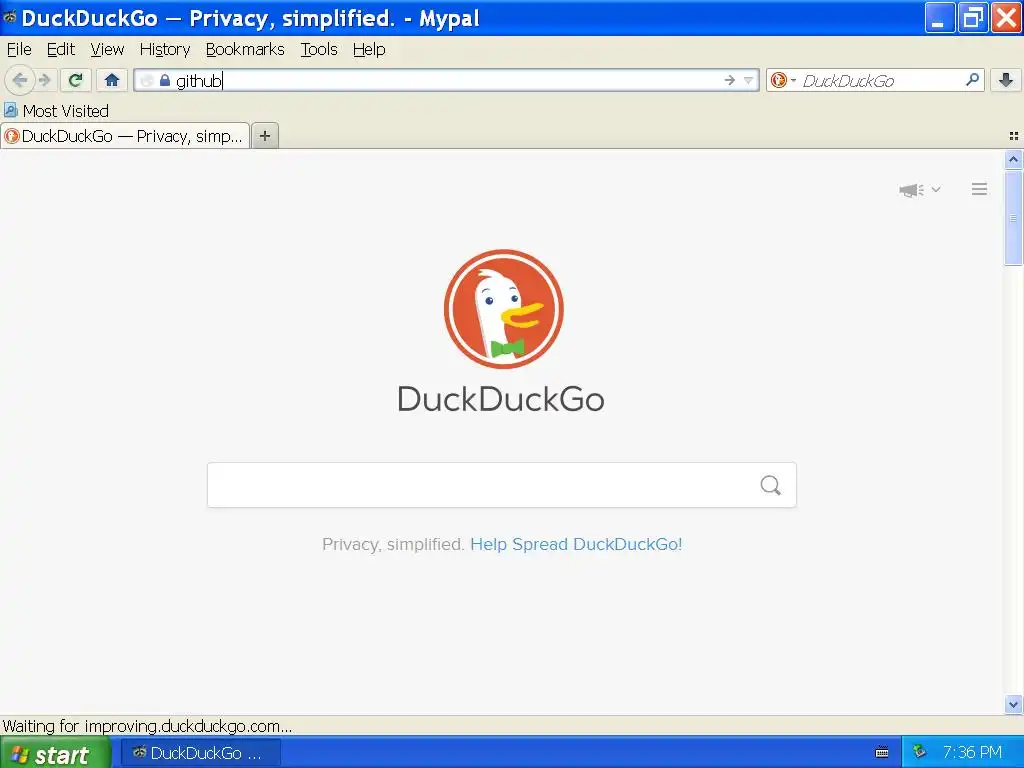The image size is (1024, 768).
Task: Click the scrollbar down arrow
Action: tap(1014, 704)
